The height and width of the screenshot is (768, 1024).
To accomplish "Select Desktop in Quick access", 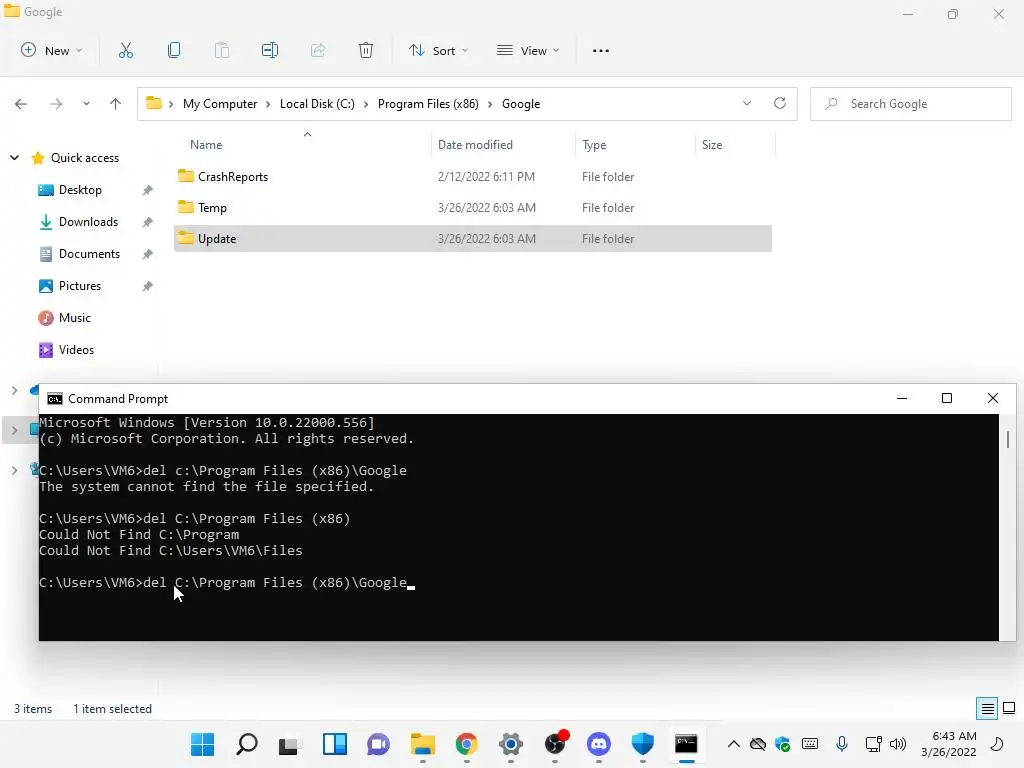I will (x=80, y=189).
